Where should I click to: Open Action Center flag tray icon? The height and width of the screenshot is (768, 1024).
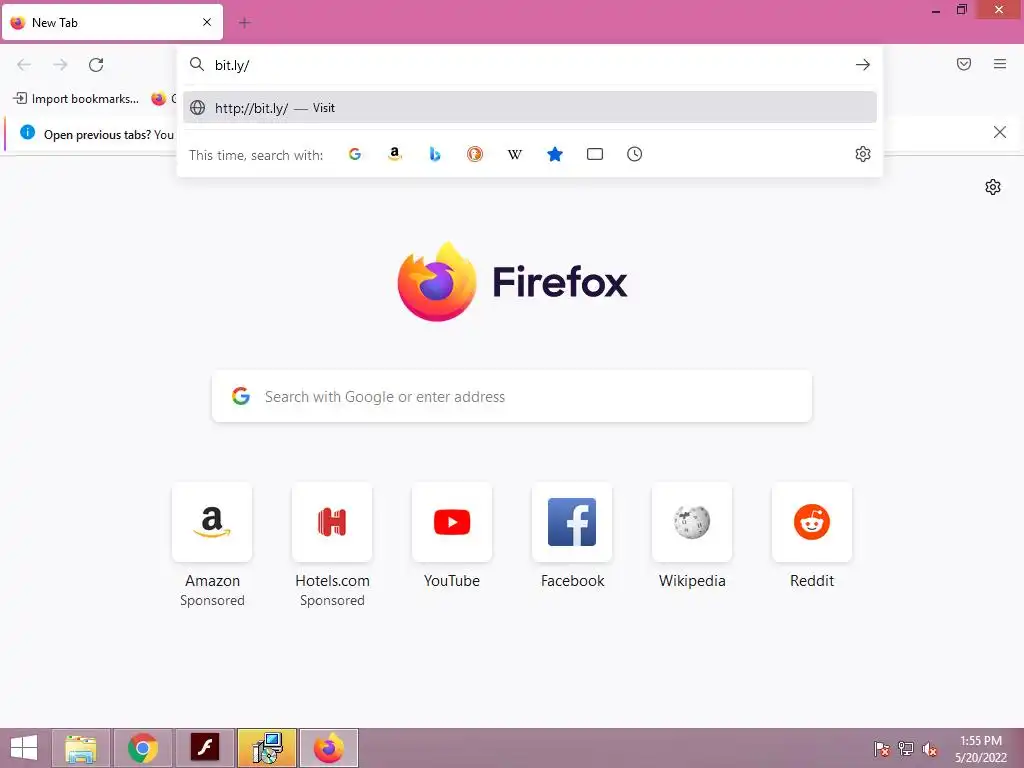[x=882, y=749]
